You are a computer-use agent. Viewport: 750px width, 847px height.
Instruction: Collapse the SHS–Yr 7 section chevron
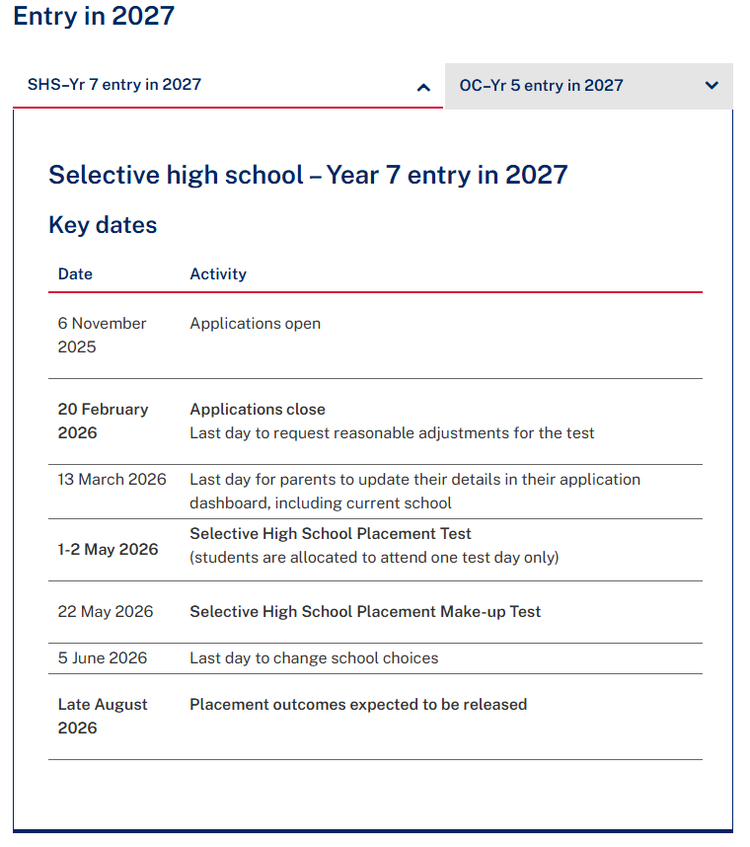423,87
